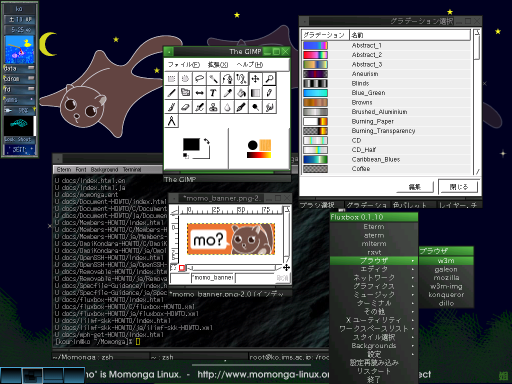Select the Measure compass tool

[171, 121]
